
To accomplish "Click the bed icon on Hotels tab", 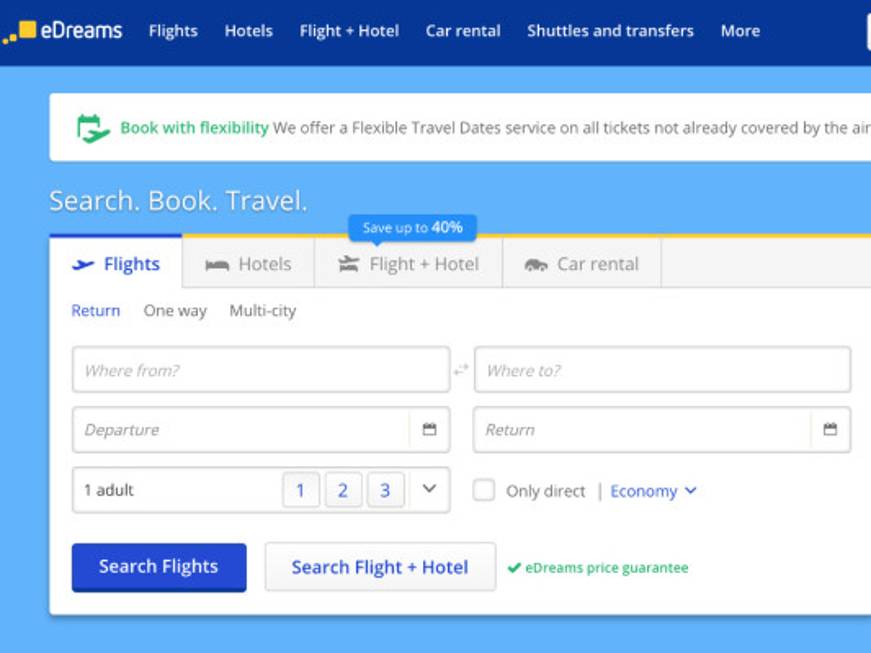I will point(217,265).
